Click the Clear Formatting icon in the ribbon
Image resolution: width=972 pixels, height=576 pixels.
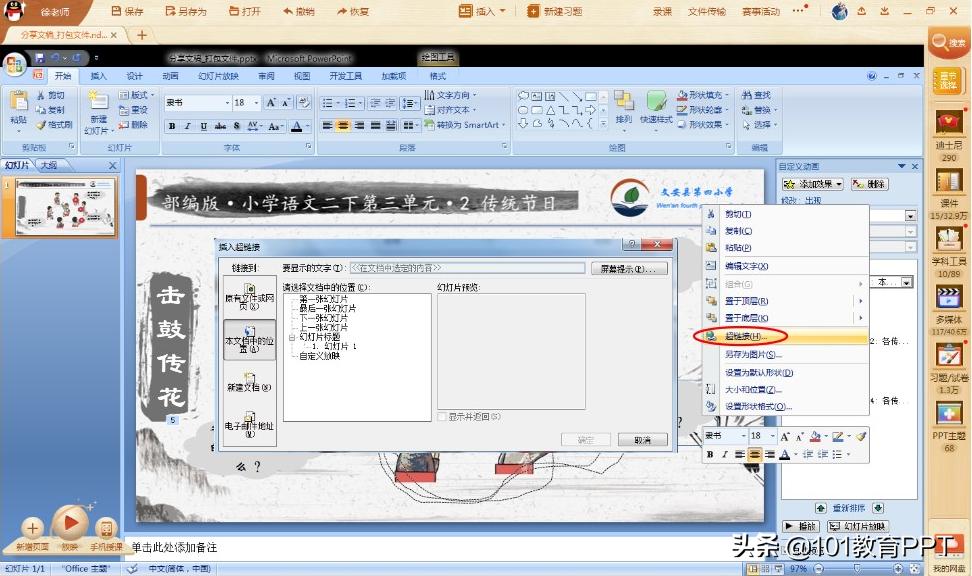click(304, 103)
